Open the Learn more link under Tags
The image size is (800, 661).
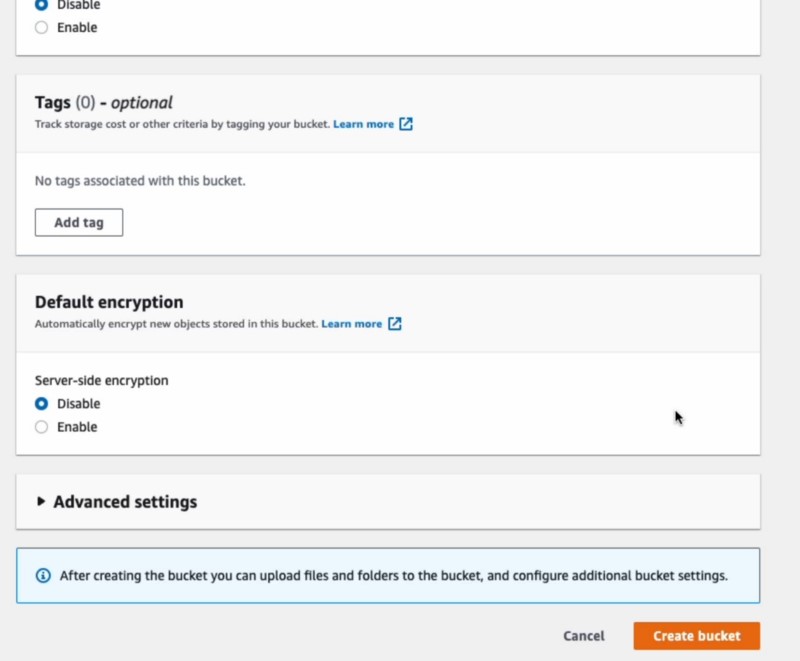coord(363,125)
